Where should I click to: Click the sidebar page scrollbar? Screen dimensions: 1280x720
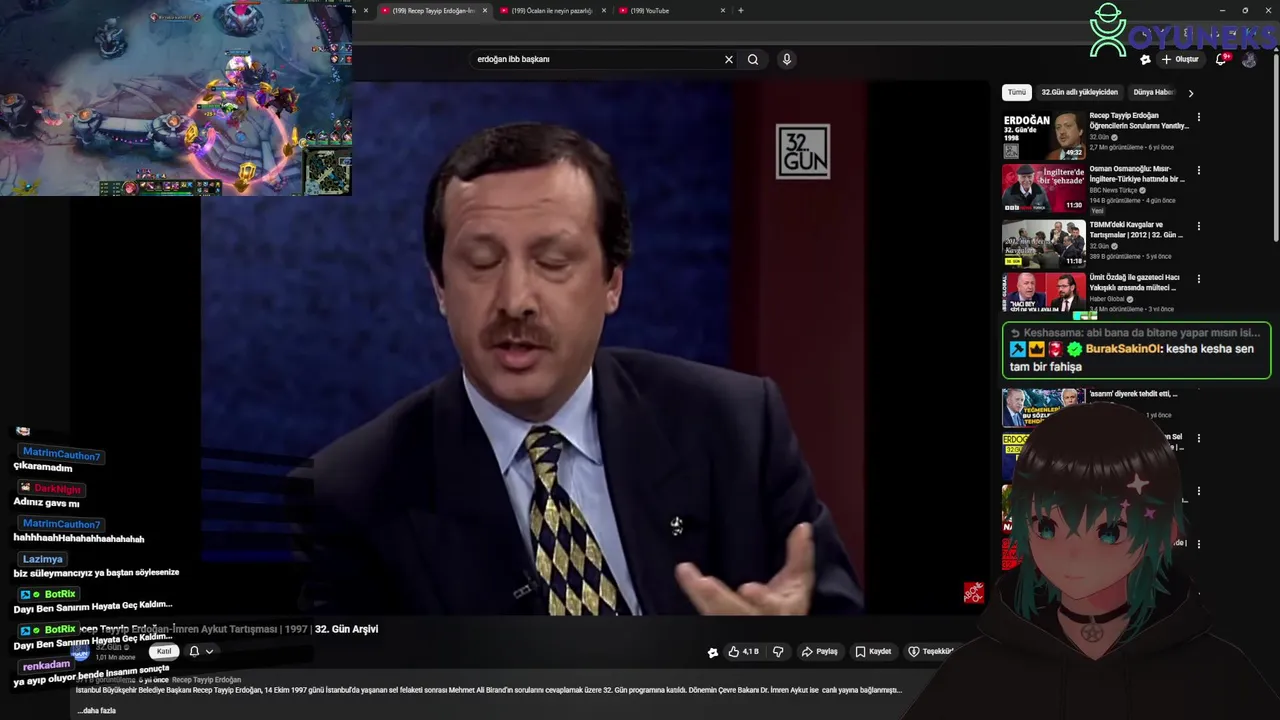click(x=1275, y=150)
